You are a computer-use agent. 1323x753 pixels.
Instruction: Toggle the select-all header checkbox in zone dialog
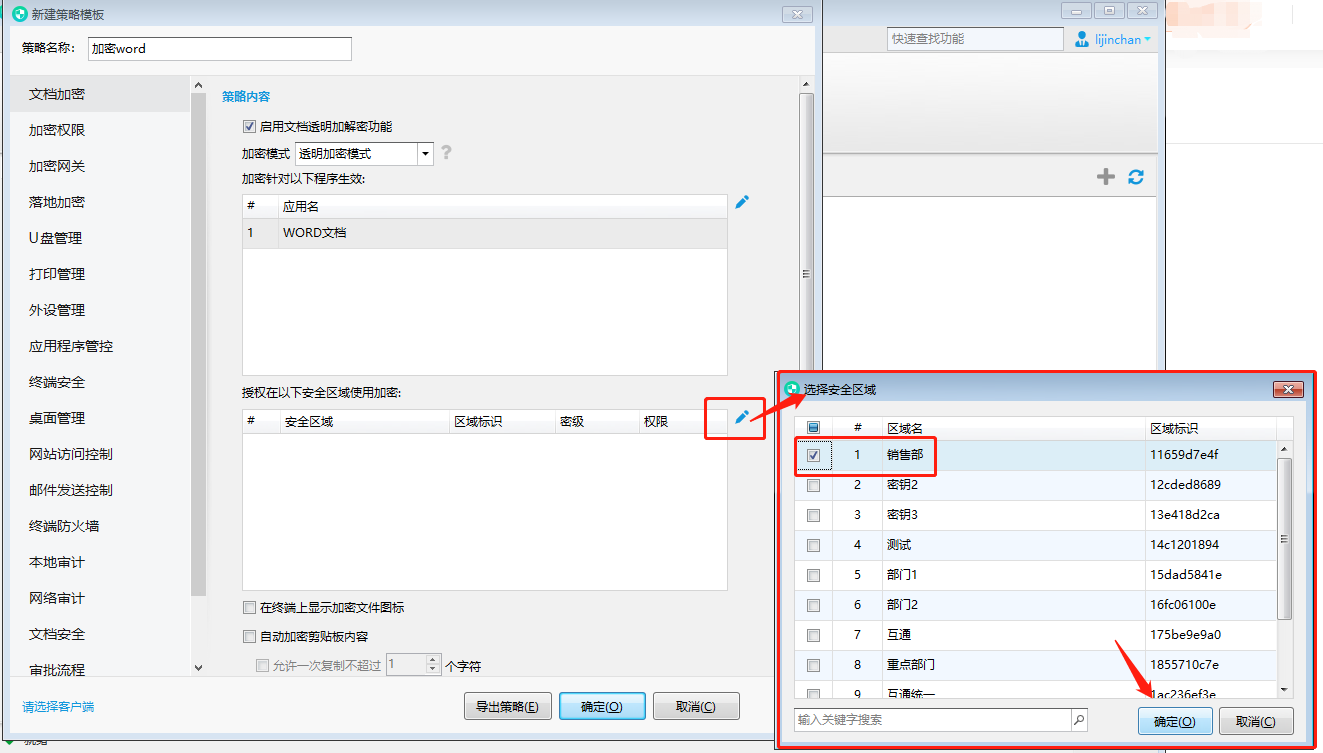click(813, 428)
